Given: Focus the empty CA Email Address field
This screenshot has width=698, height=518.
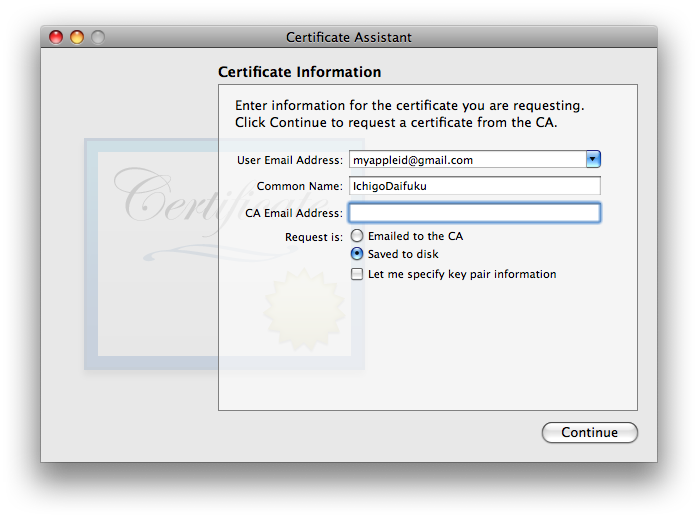Looking at the screenshot, I should coord(474,213).
